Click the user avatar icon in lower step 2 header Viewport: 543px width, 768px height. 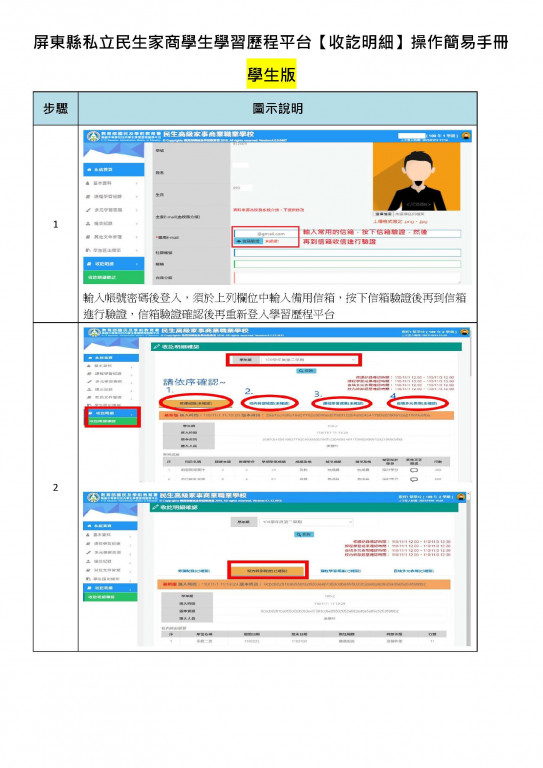[461, 497]
